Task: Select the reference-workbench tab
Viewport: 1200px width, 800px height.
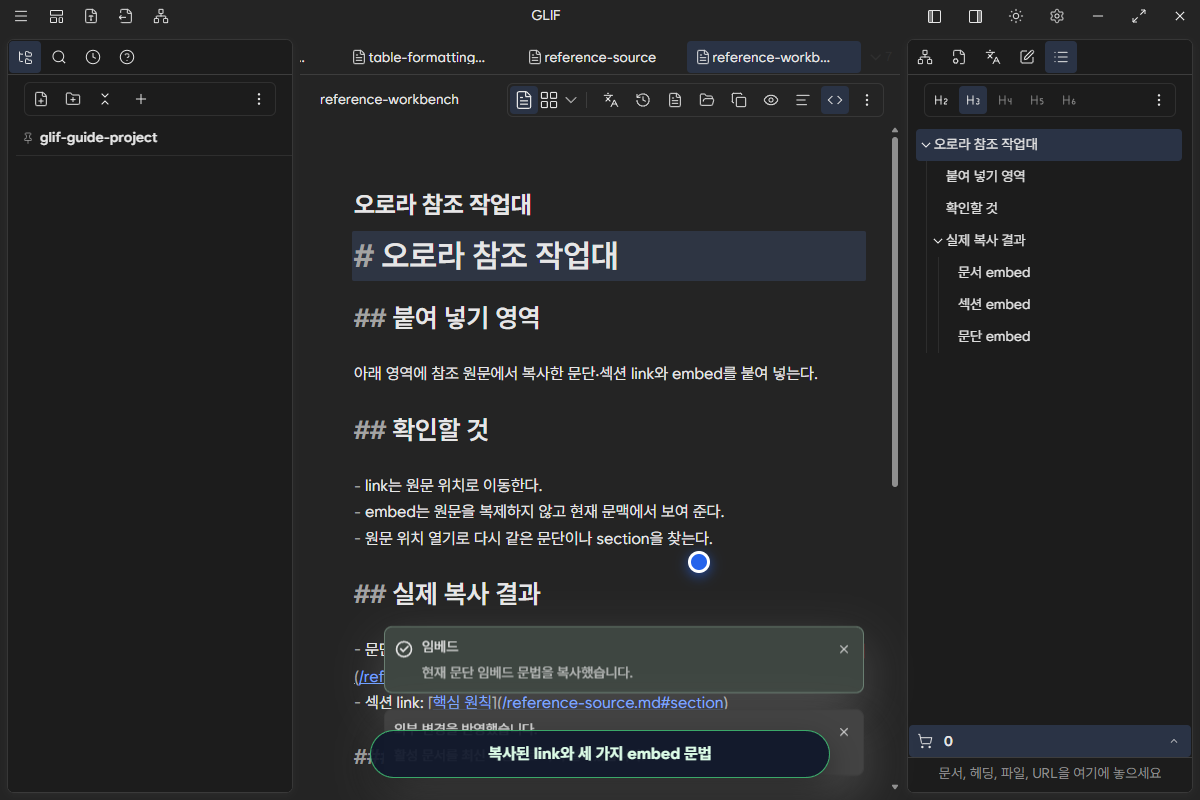Action: pos(773,57)
